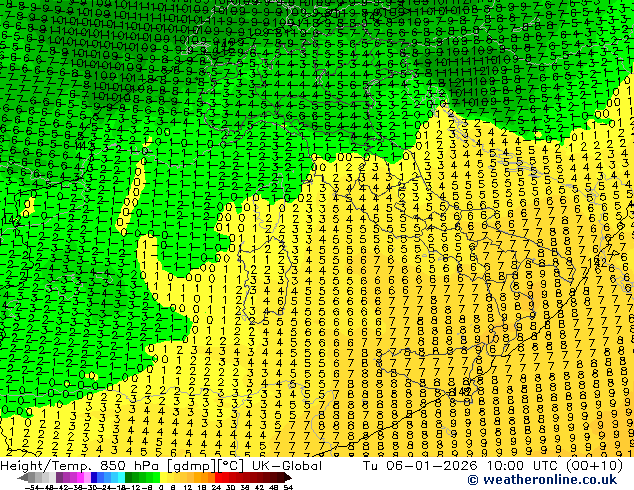Pick the cyan swatch near -18 in legend
Screen dimensions: 634x490
tap(121, 477)
